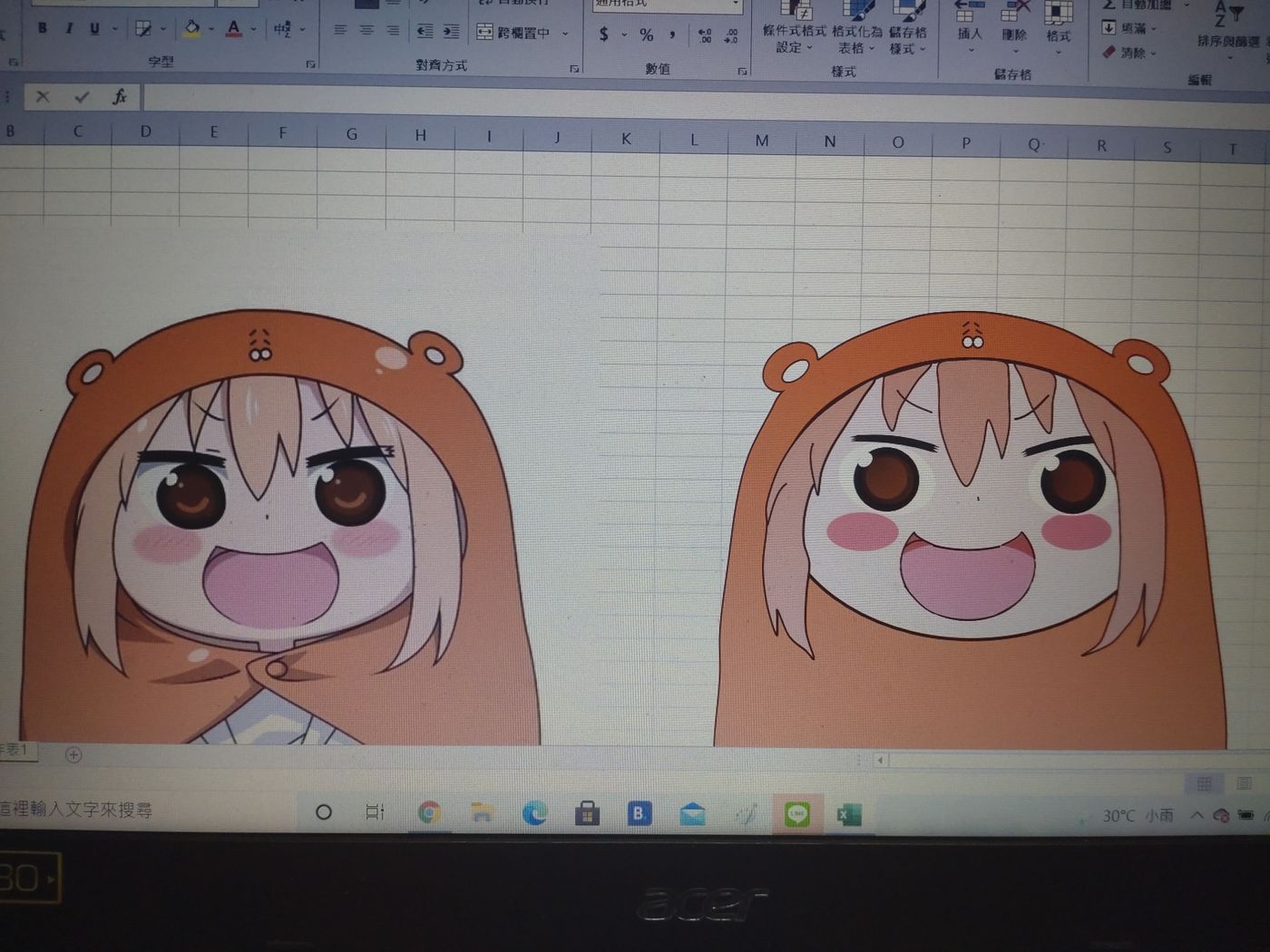Open the 字型 font dialog launcher
1270x952 pixels.
tap(310, 63)
